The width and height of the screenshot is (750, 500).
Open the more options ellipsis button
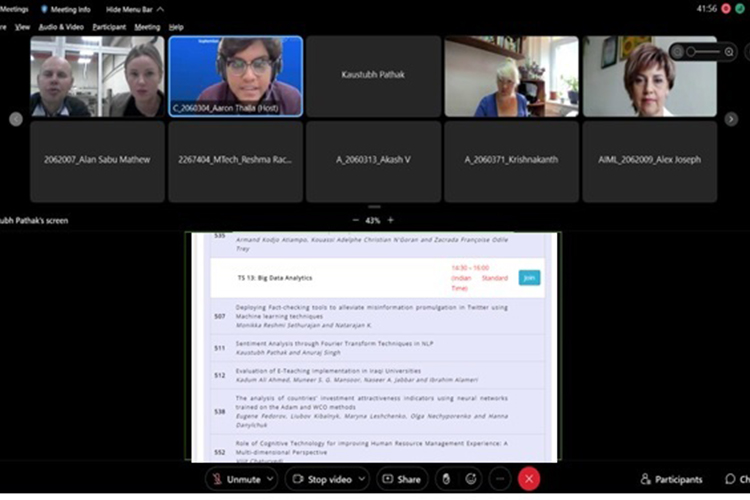500,479
